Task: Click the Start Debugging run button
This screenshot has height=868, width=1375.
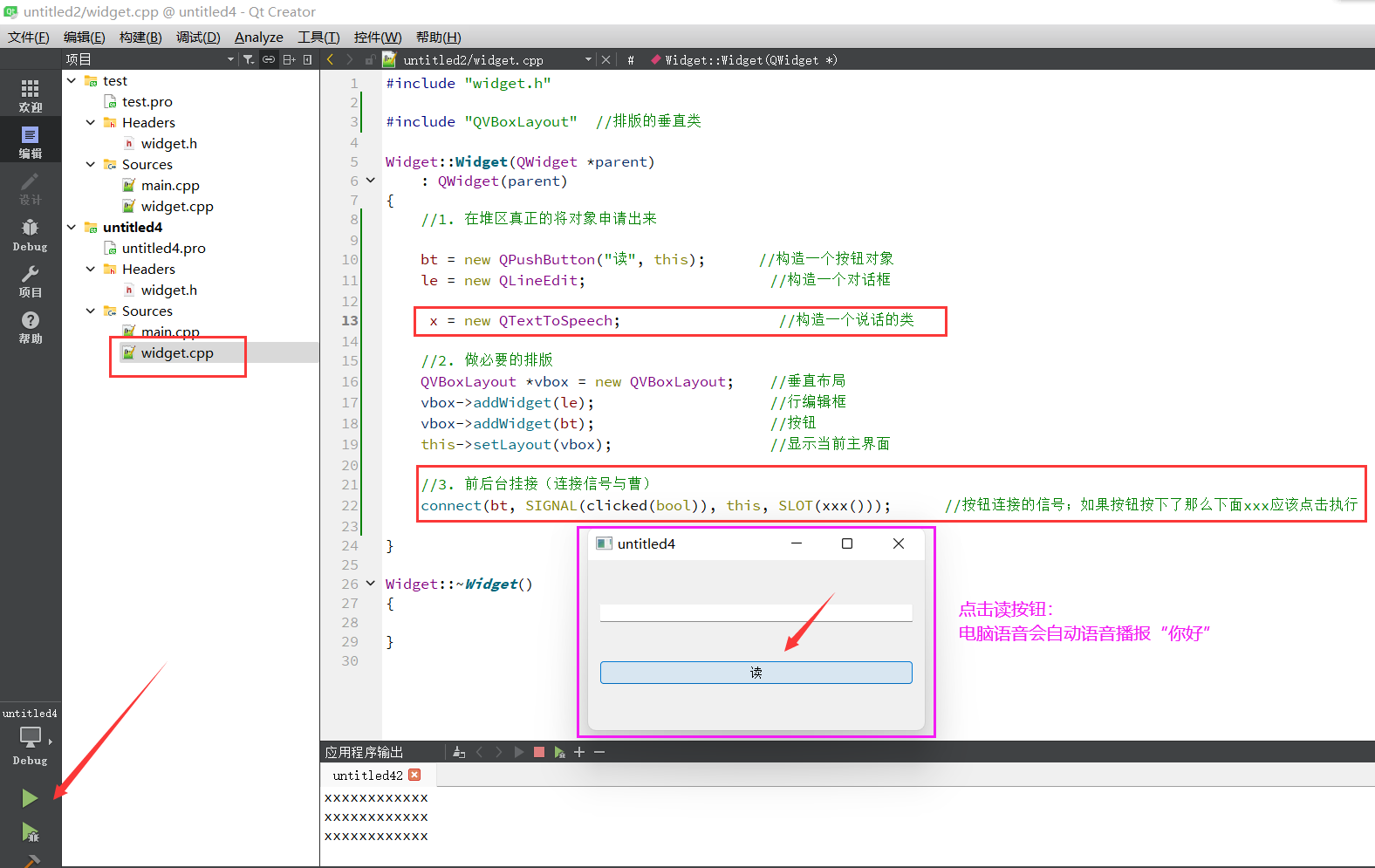Action: point(30,831)
